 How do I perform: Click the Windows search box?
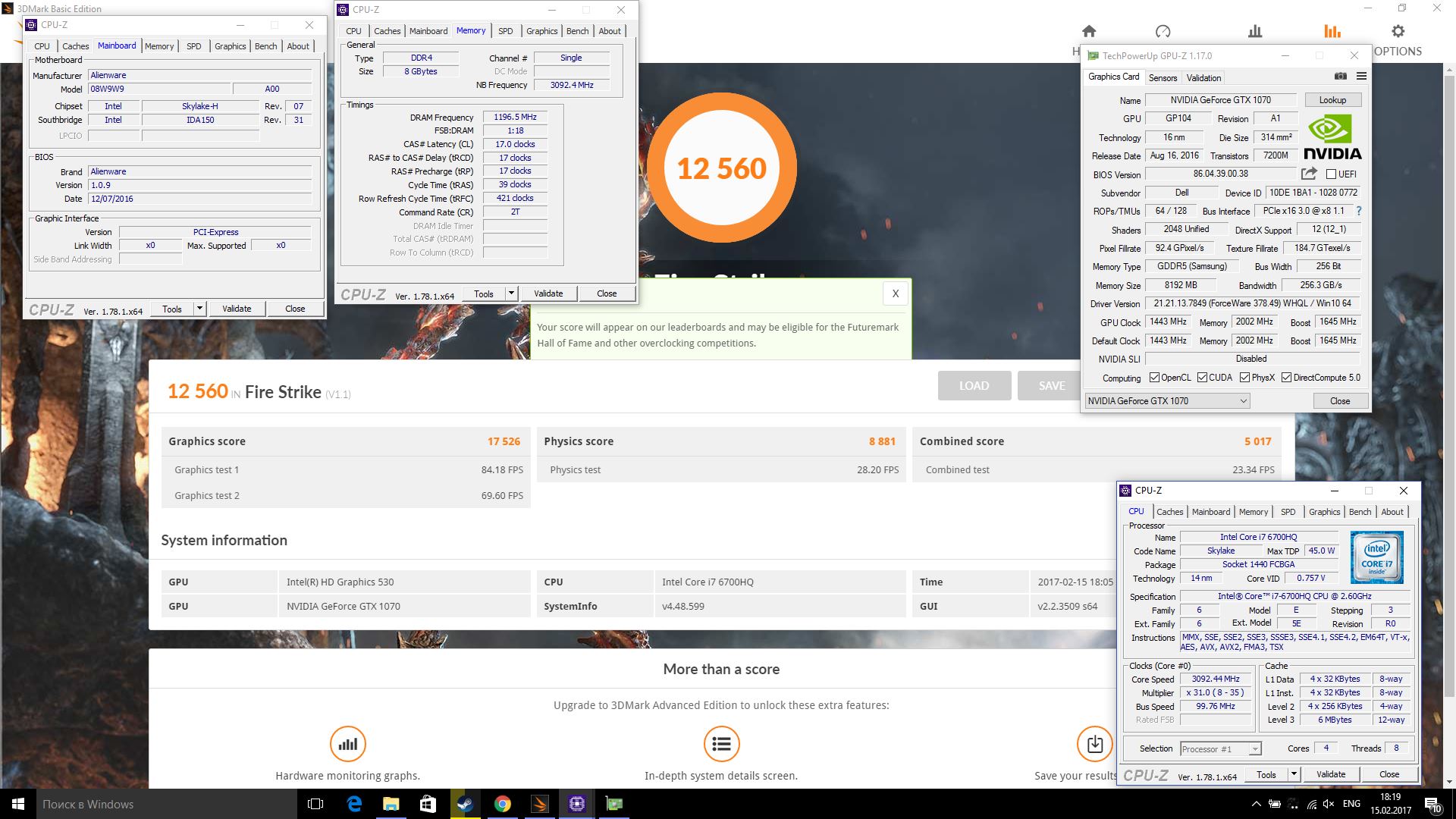[x=167, y=804]
